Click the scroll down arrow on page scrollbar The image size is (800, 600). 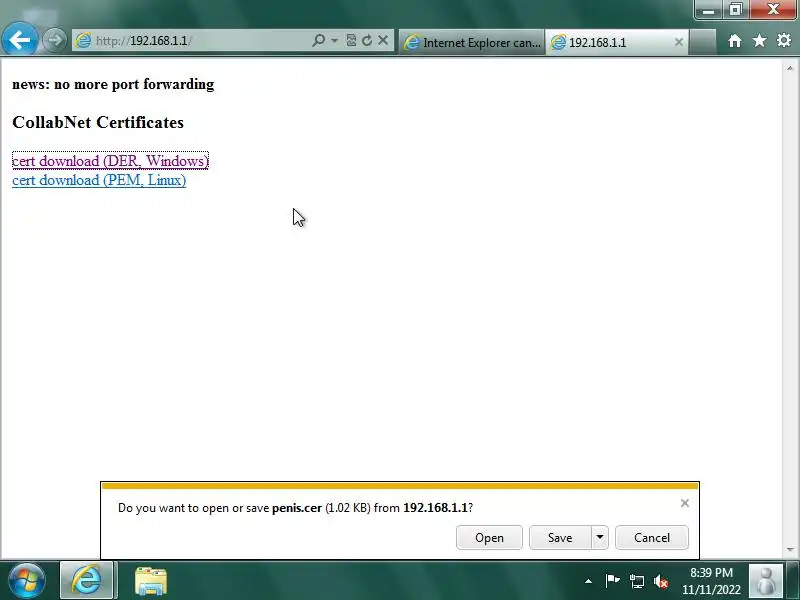(790, 550)
